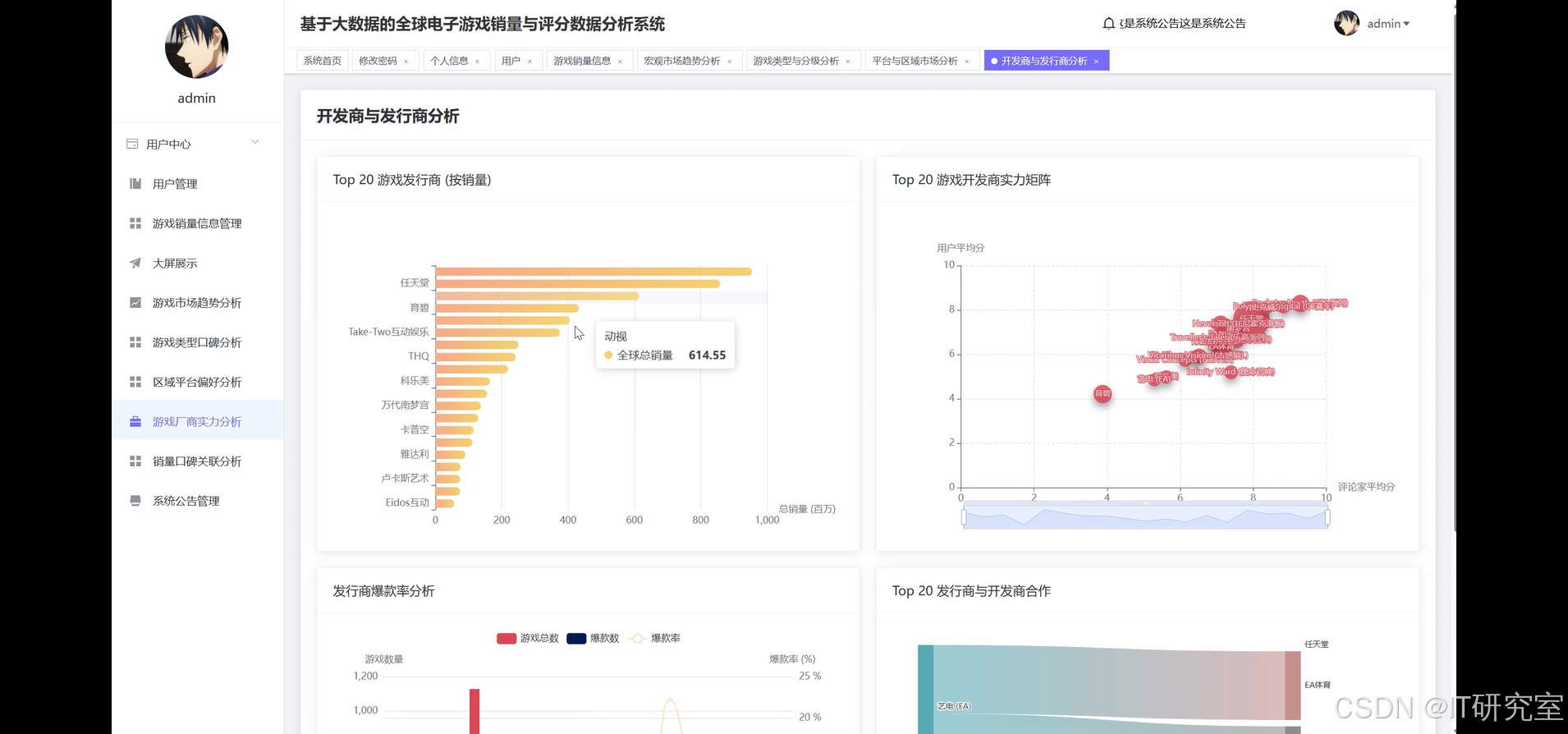The width and height of the screenshot is (1568, 734).
Task: Open 游戏销量信息管理 in the sidebar
Action: point(198,223)
